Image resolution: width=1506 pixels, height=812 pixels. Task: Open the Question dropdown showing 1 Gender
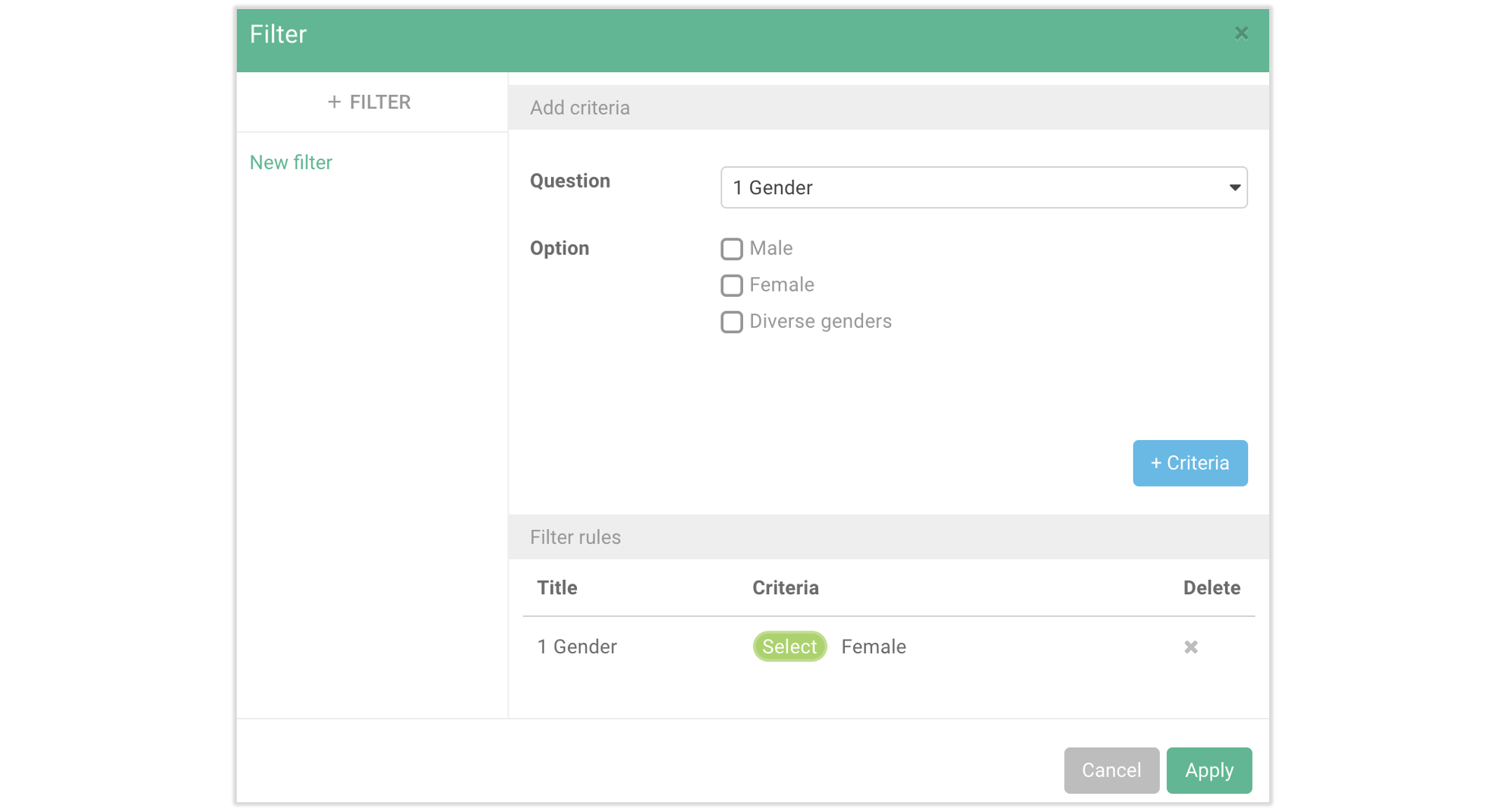[x=984, y=187]
